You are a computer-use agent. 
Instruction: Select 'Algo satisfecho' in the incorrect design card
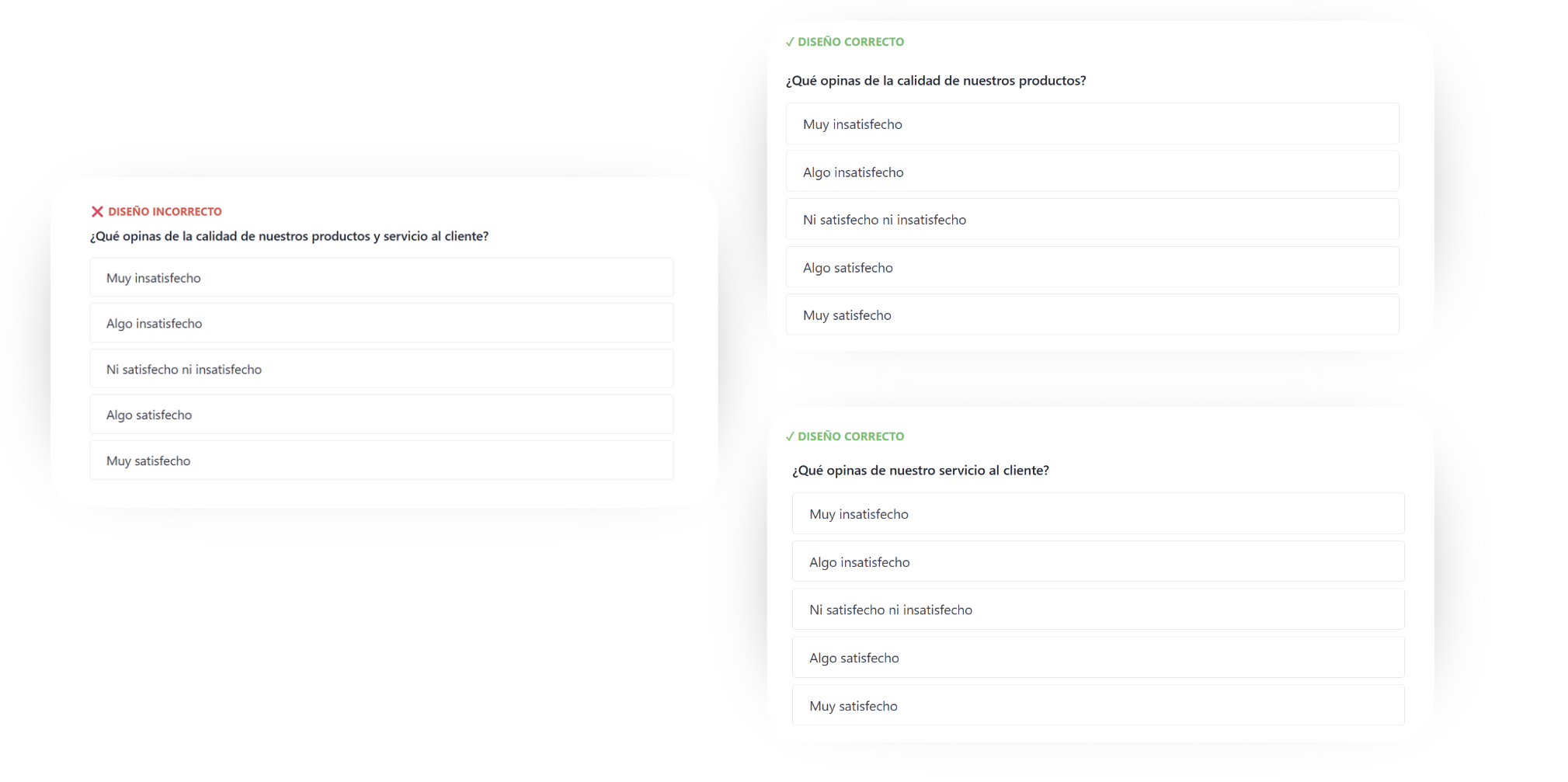click(x=381, y=415)
